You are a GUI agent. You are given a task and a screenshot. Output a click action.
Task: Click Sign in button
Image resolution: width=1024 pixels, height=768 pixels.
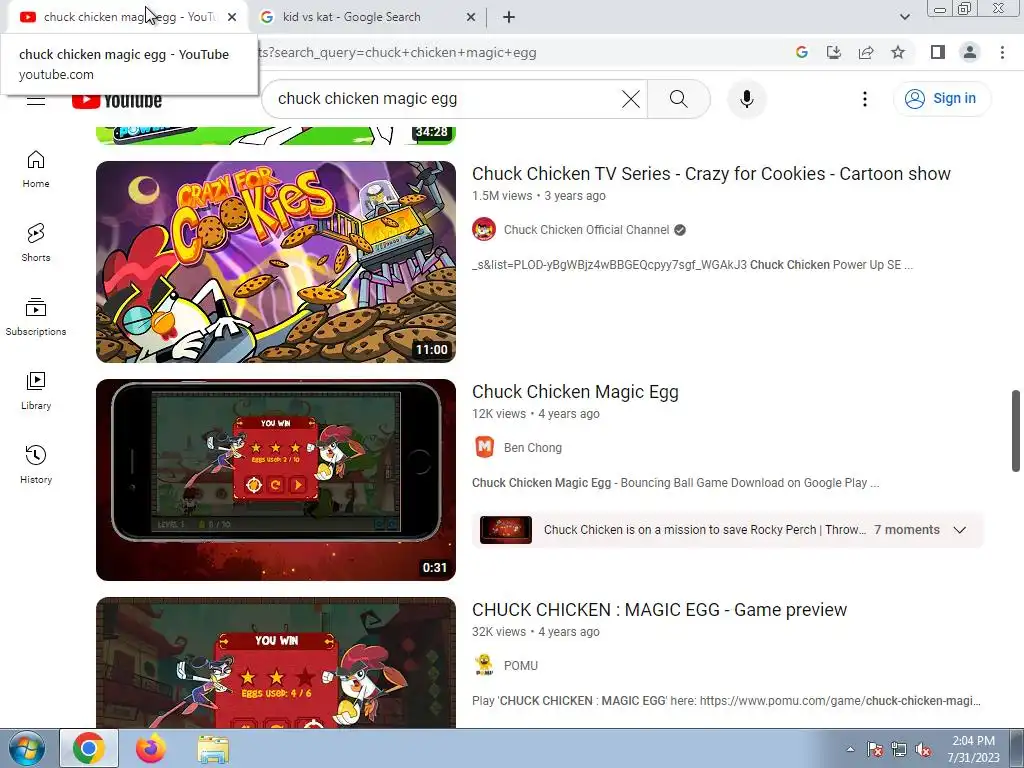click(941, 99)
